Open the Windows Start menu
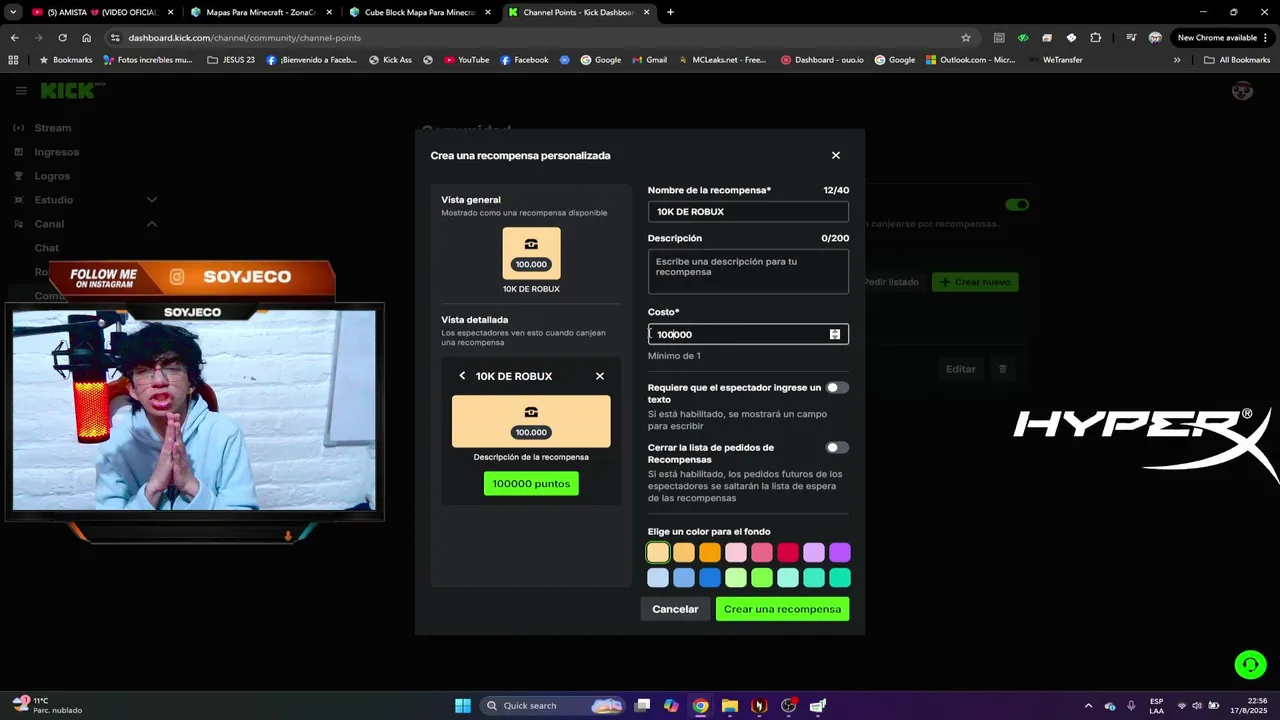The height and width of the screenshot is (720, 1280). pyautogui.click(x=463, y=705)
